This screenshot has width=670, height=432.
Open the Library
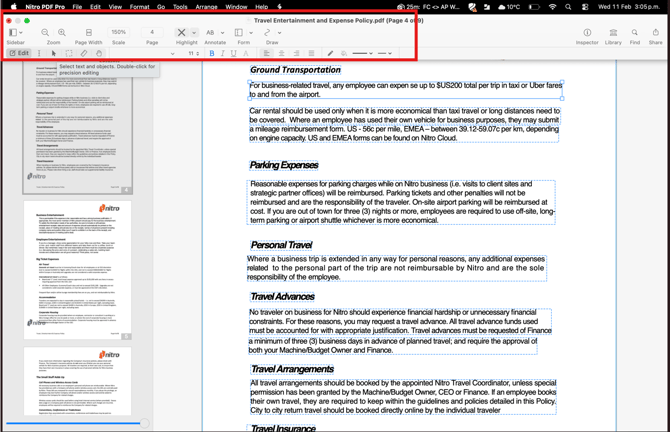(613, 32)
